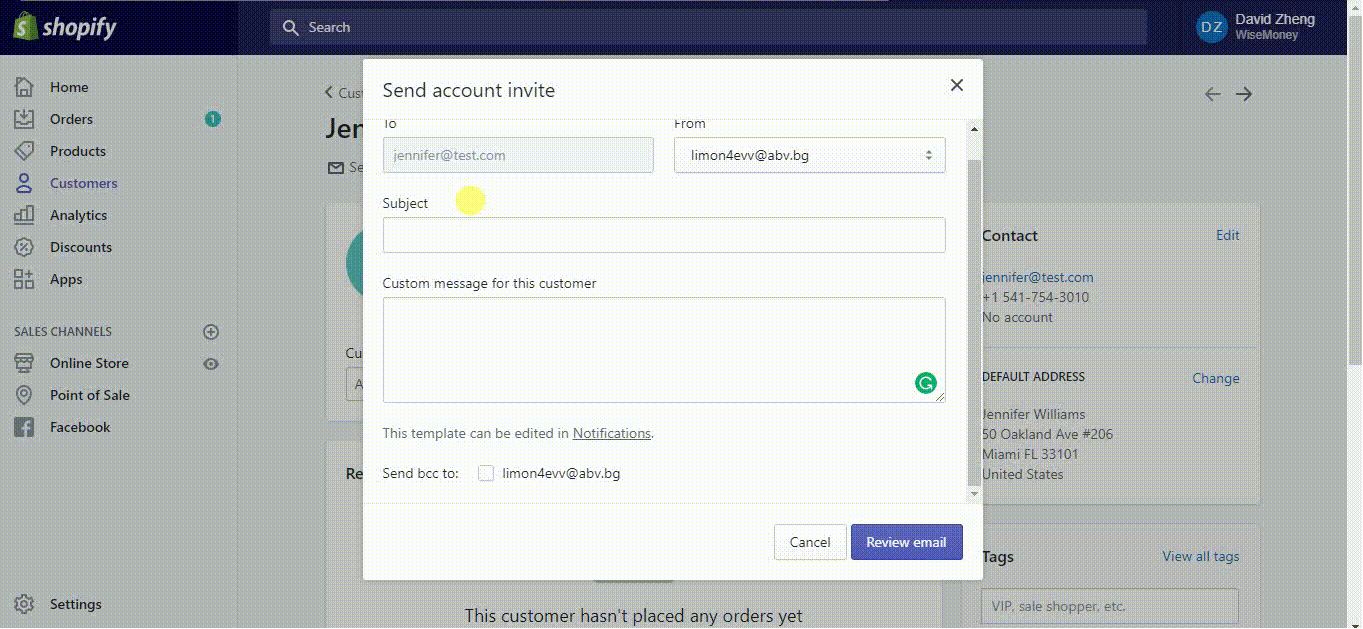Click the Settings gear icon
1363x629 pixels.
coord(24,604)
